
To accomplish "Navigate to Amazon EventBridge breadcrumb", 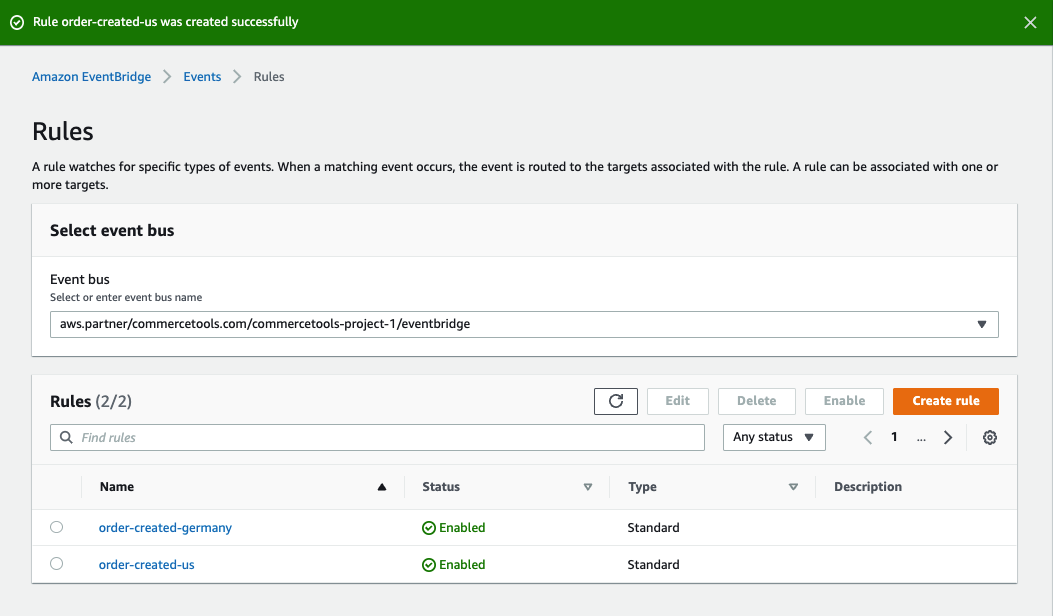I will 91,77.
